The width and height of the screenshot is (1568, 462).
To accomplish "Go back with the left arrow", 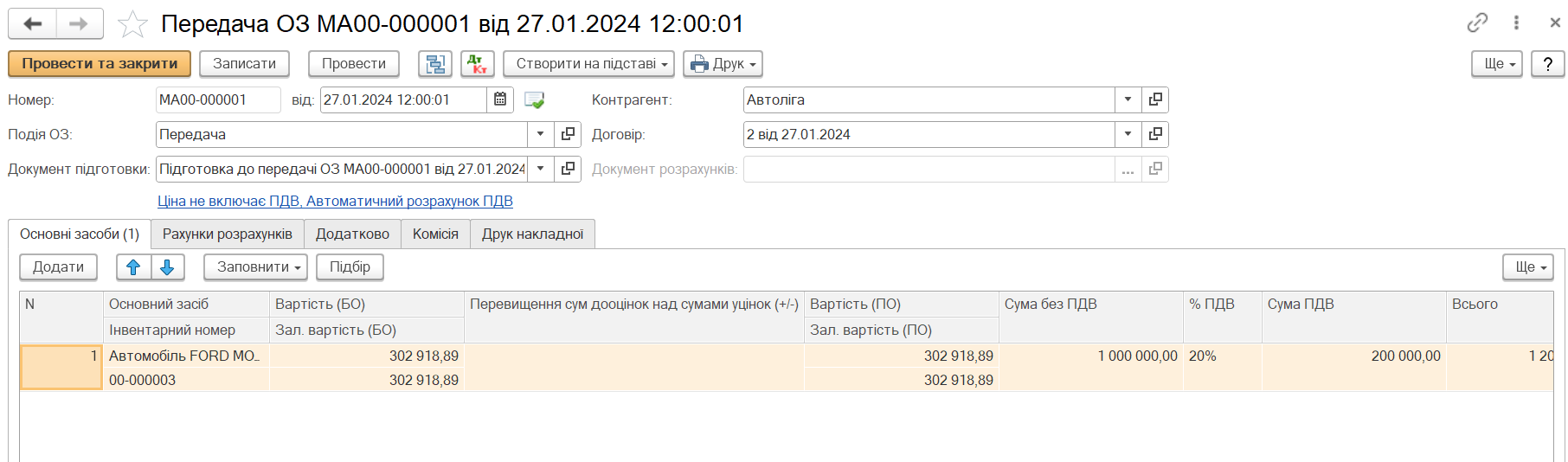I will [x=33, y=23].
